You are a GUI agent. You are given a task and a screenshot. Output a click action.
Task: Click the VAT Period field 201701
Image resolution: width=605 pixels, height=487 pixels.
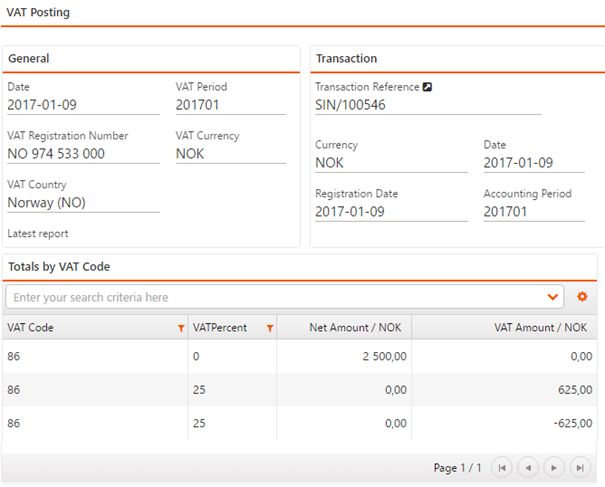coord(230,105)
